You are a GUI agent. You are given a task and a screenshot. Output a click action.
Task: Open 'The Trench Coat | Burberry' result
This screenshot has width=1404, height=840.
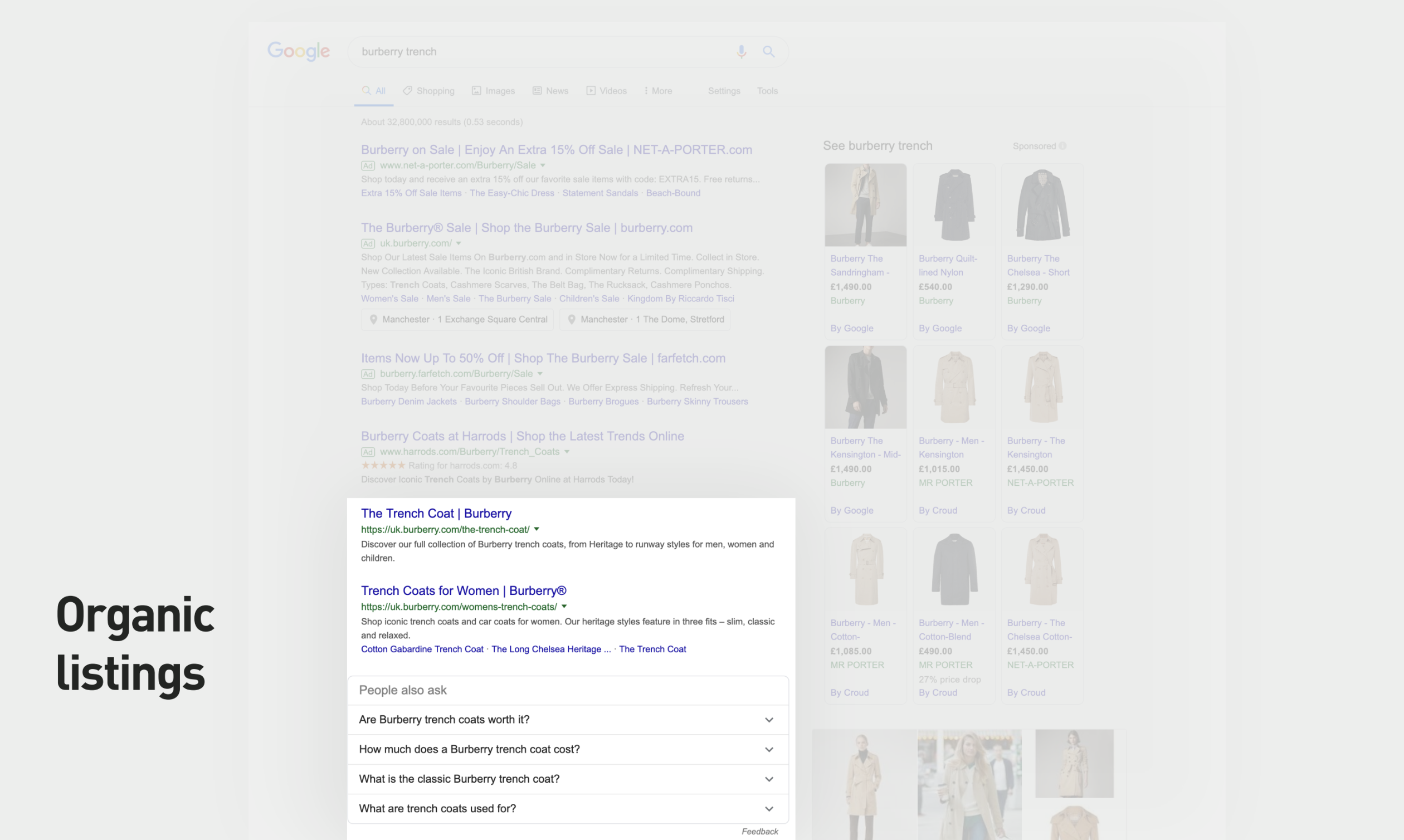[436, 514]
